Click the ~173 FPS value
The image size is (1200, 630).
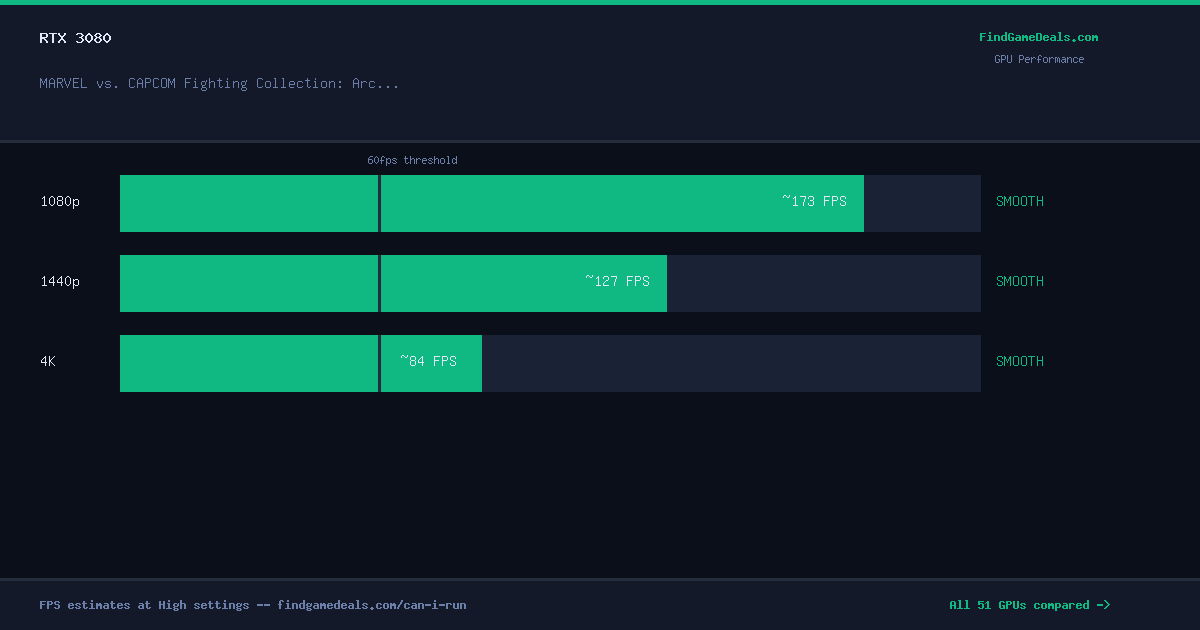814,201
